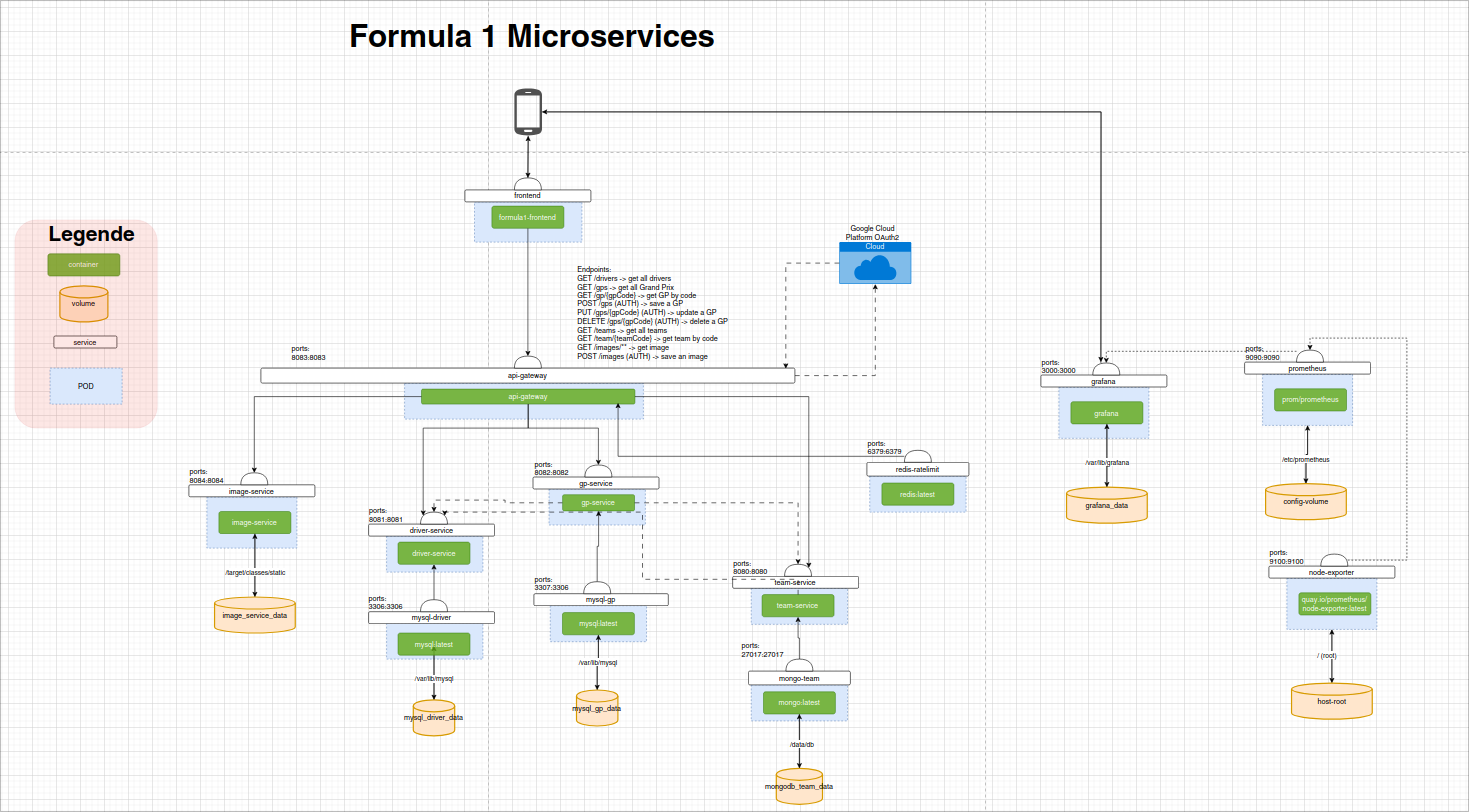Click the redis-ratelimit service bar
This screenshot has width=1469, height=812.
(917, 469)
